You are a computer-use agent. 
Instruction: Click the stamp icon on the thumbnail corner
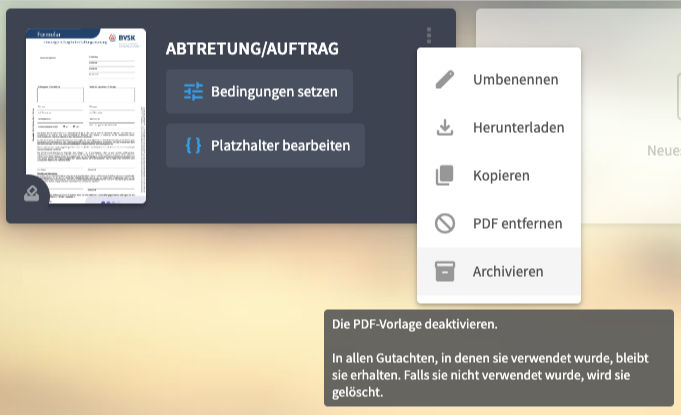(x=31, y=194)
